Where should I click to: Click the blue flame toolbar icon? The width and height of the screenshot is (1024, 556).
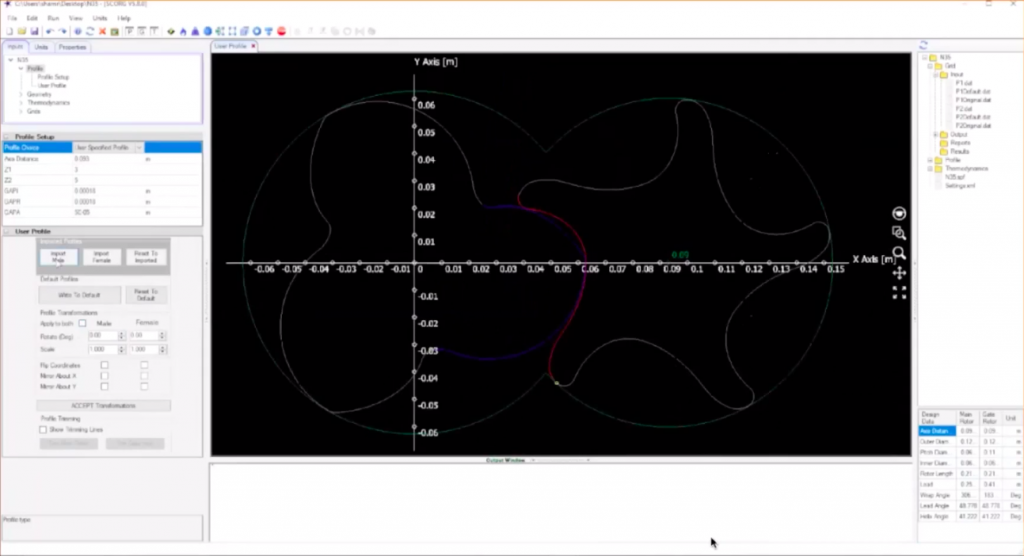point(183,31)
